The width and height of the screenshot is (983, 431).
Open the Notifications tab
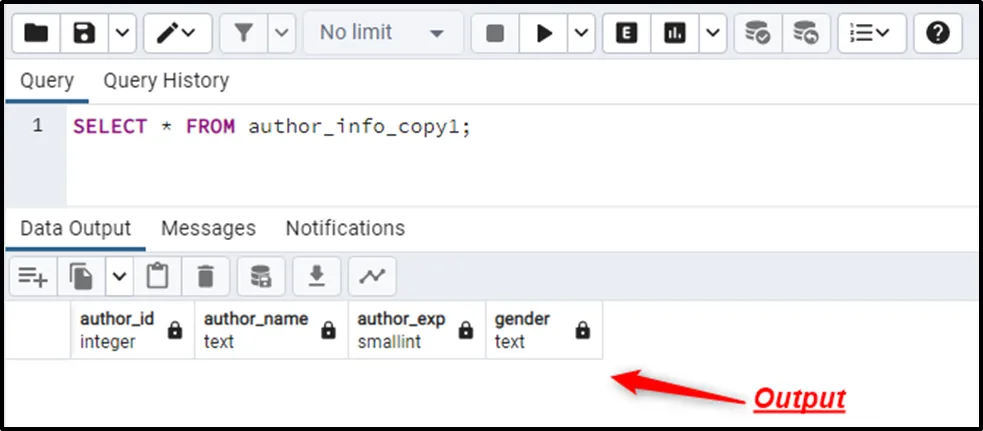tap(345, 228)
